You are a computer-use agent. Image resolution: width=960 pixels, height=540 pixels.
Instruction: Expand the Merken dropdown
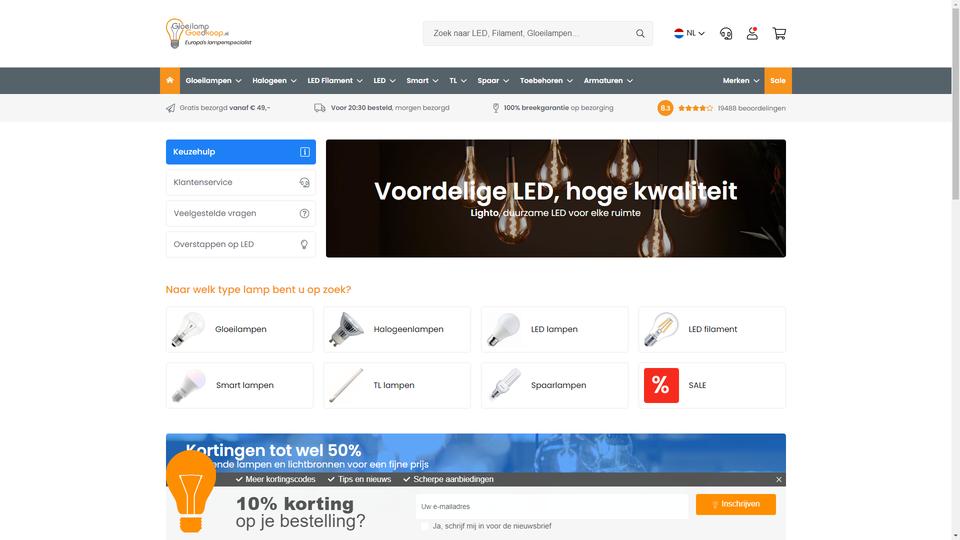(741, 81)
